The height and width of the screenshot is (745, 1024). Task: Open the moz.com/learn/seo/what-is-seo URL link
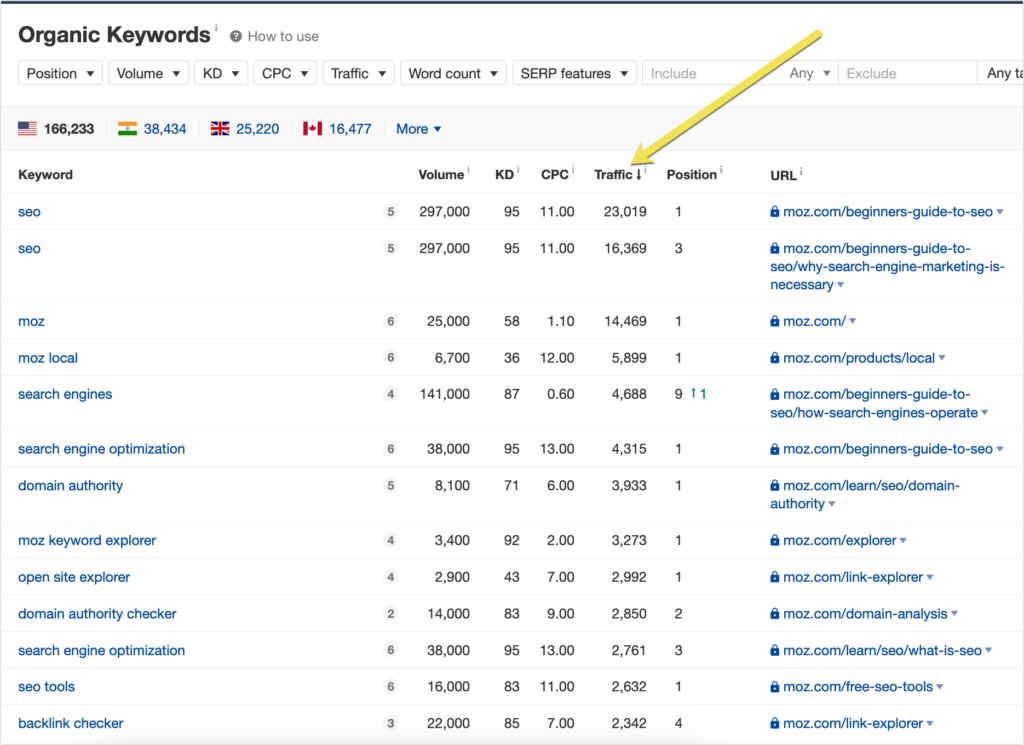[x=882, y=650]
